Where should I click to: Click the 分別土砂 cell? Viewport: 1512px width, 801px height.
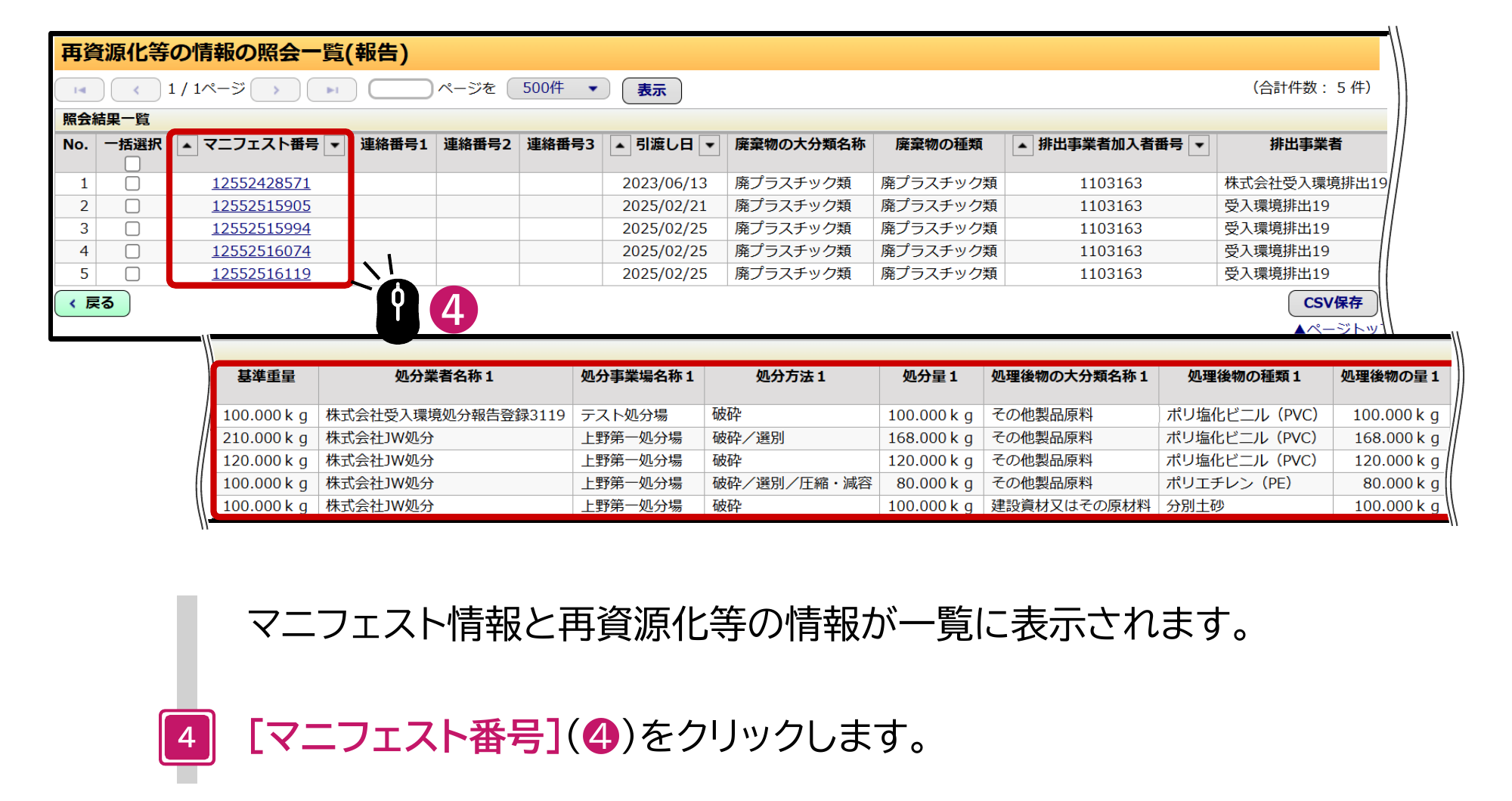(x=1245, y=506)
